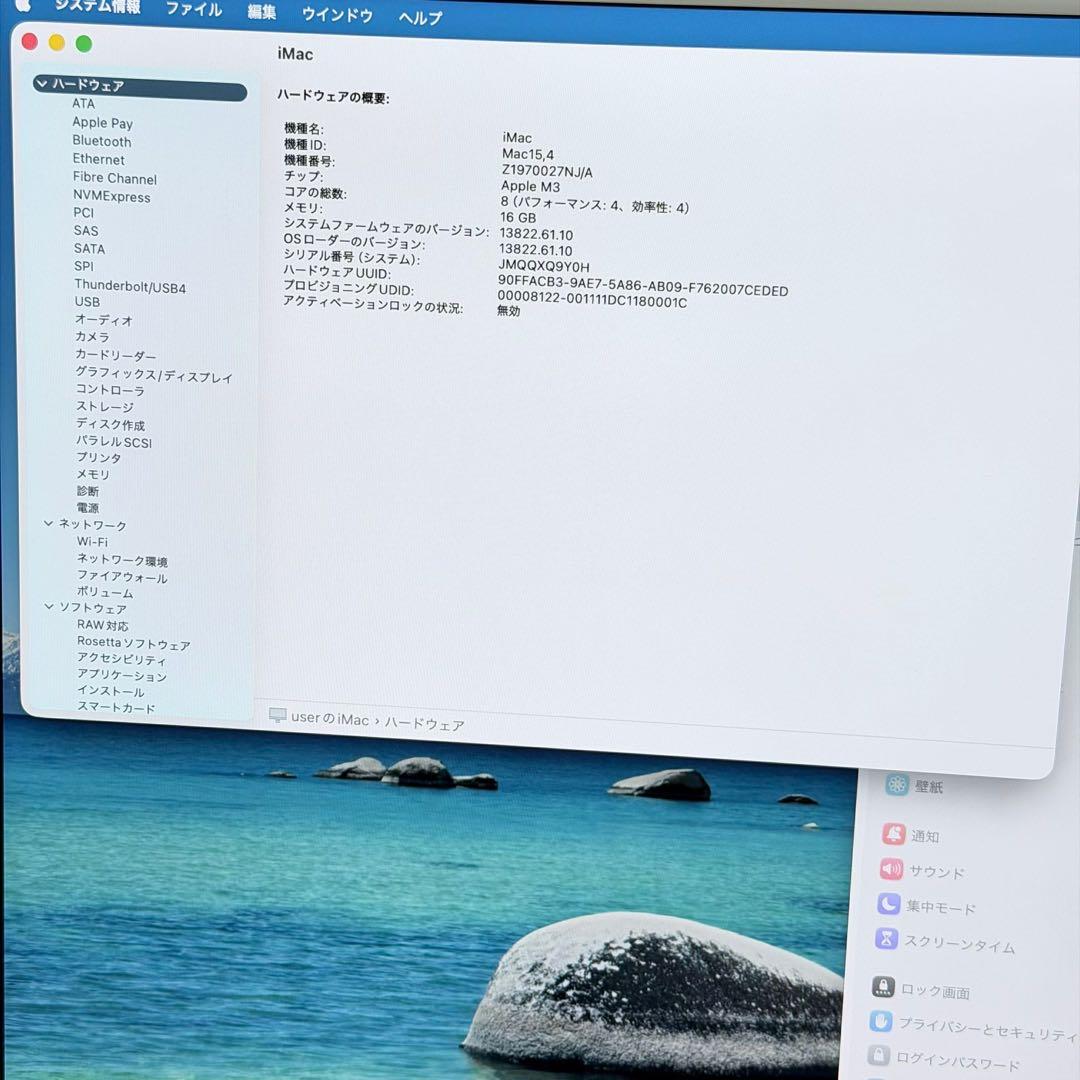Open プライバシーとセキュリティ icon in System Settings

[x=880, y=1021]
